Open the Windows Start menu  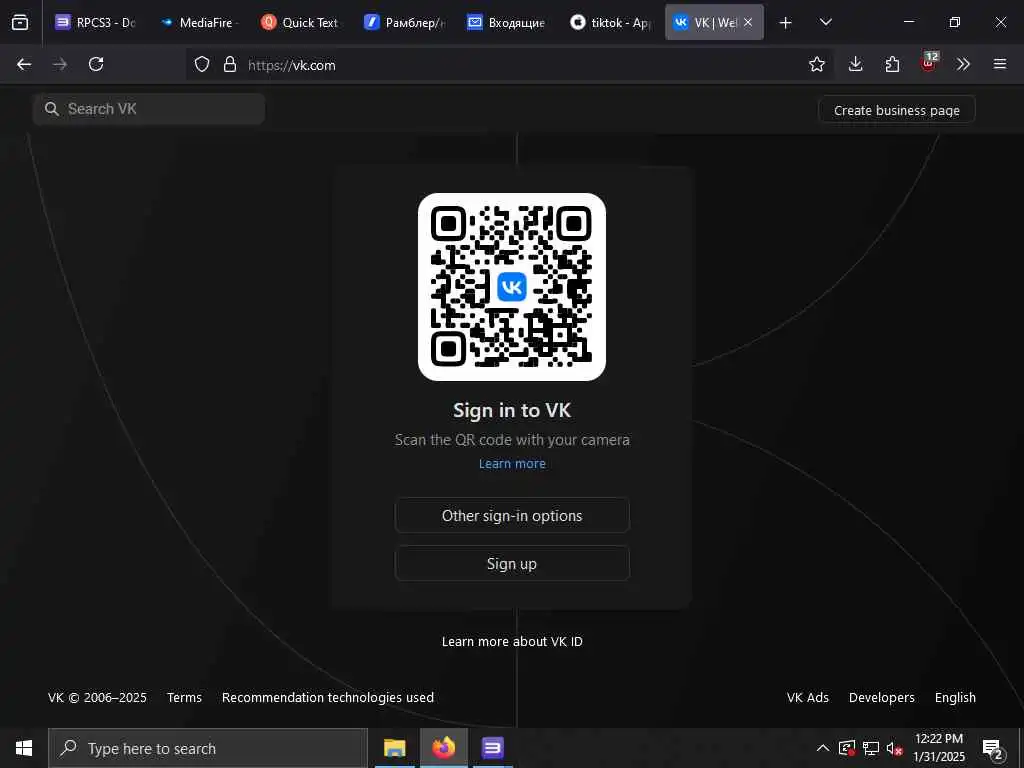tap(24, 748)
